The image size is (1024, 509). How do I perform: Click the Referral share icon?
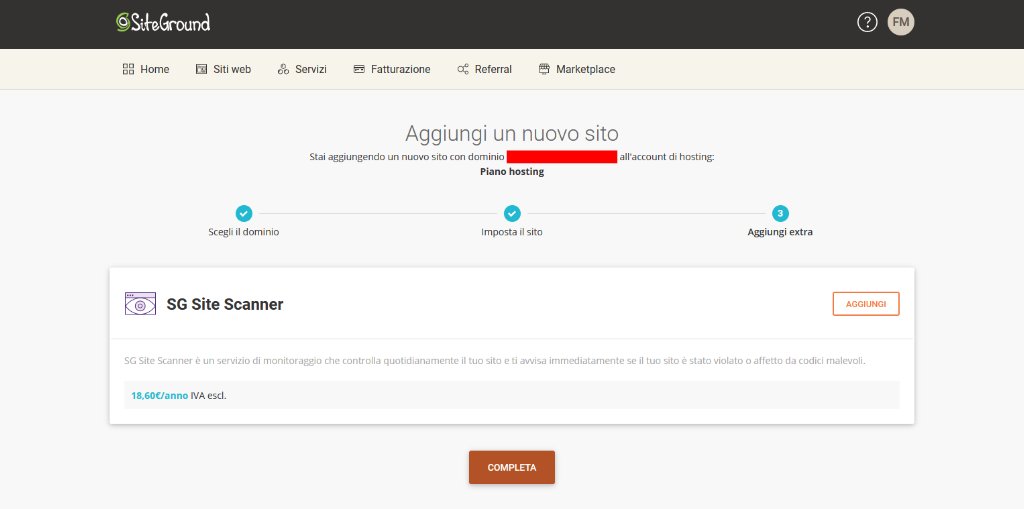coord(463,69)
